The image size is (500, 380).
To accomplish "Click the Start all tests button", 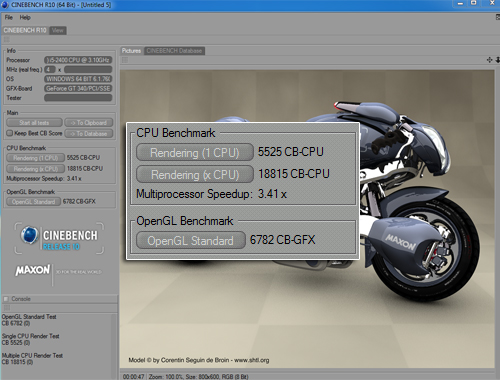I will point(34,123).
